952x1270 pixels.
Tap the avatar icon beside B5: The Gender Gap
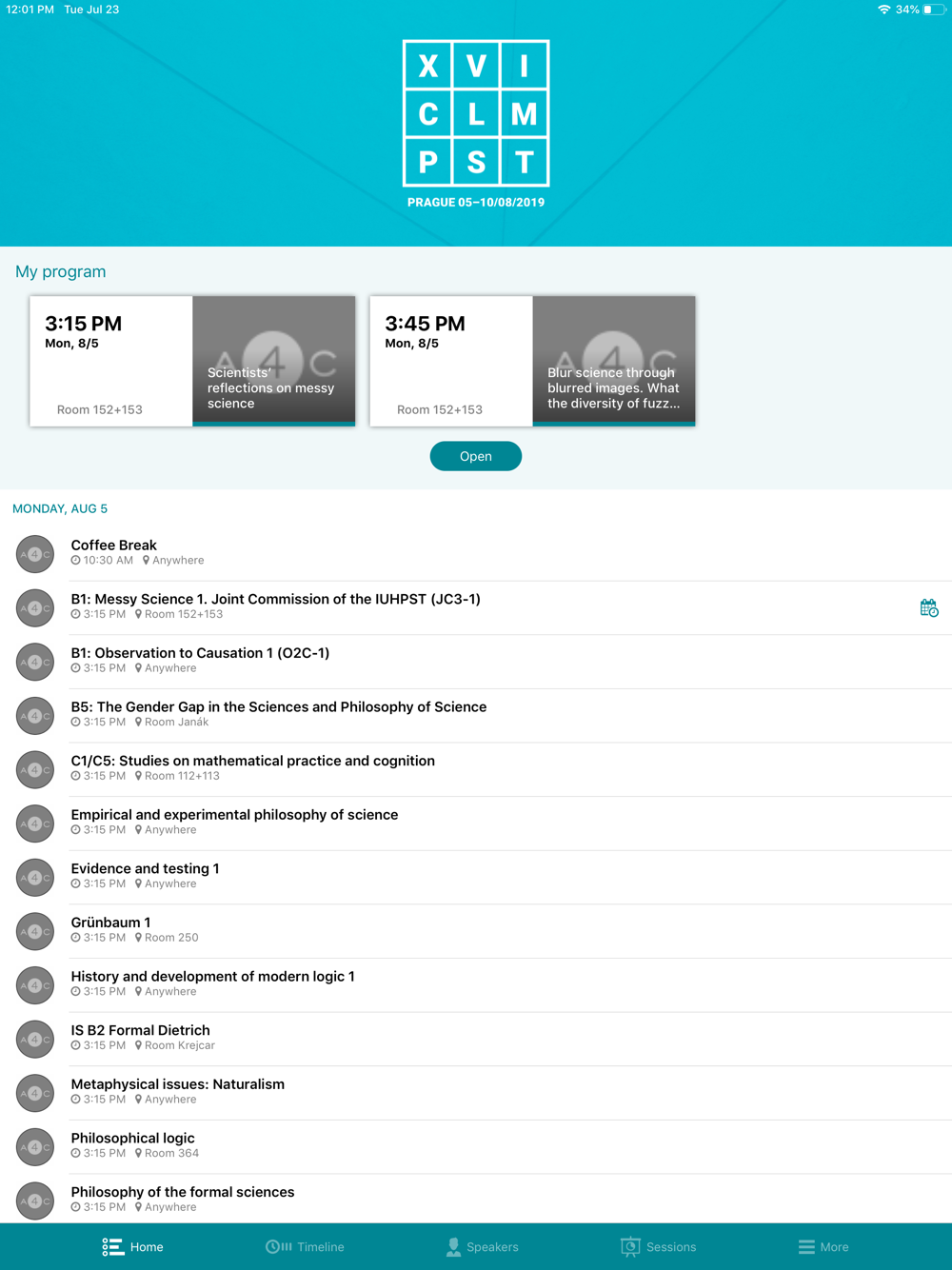pyautogui.click(x=35, y=716)
